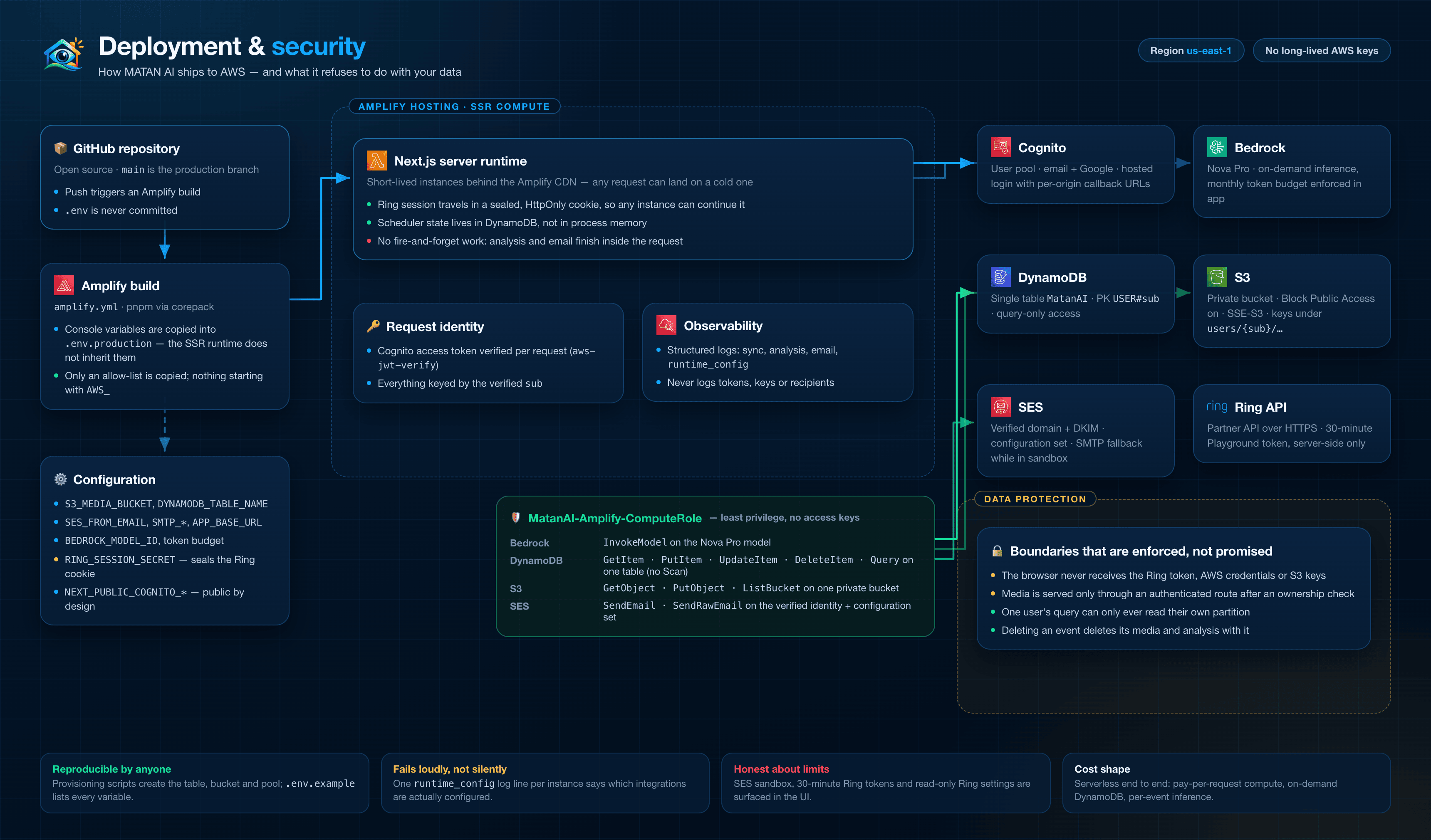
Task: Click 'One user's query can only ever read' bullet
Action: click(1125, 612)
